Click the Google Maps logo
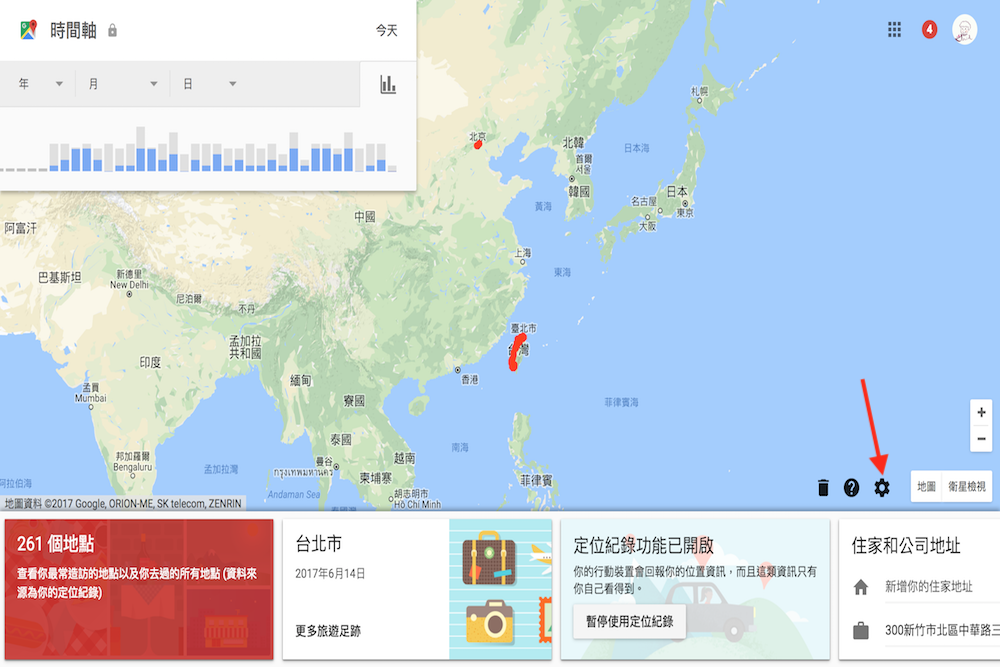 point(27,30)
